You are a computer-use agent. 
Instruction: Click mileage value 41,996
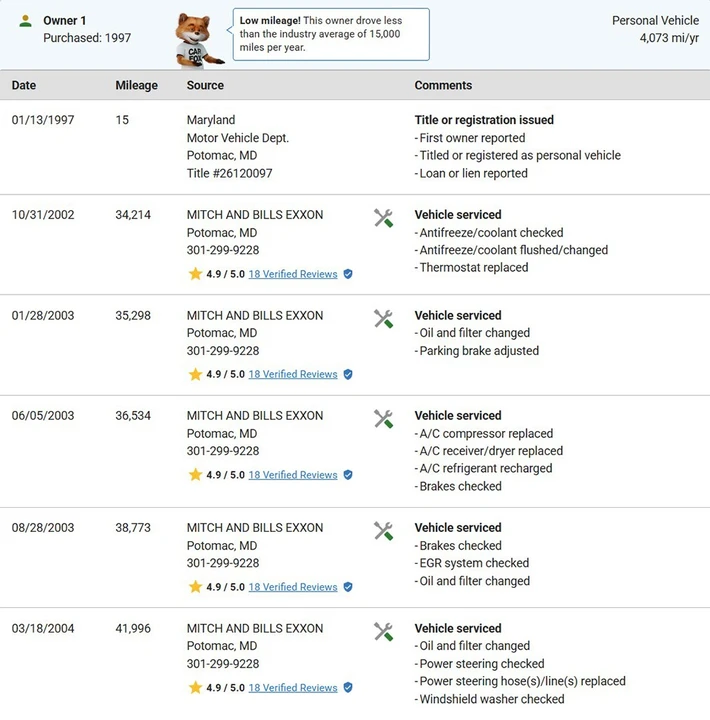(x=133, y=628)
